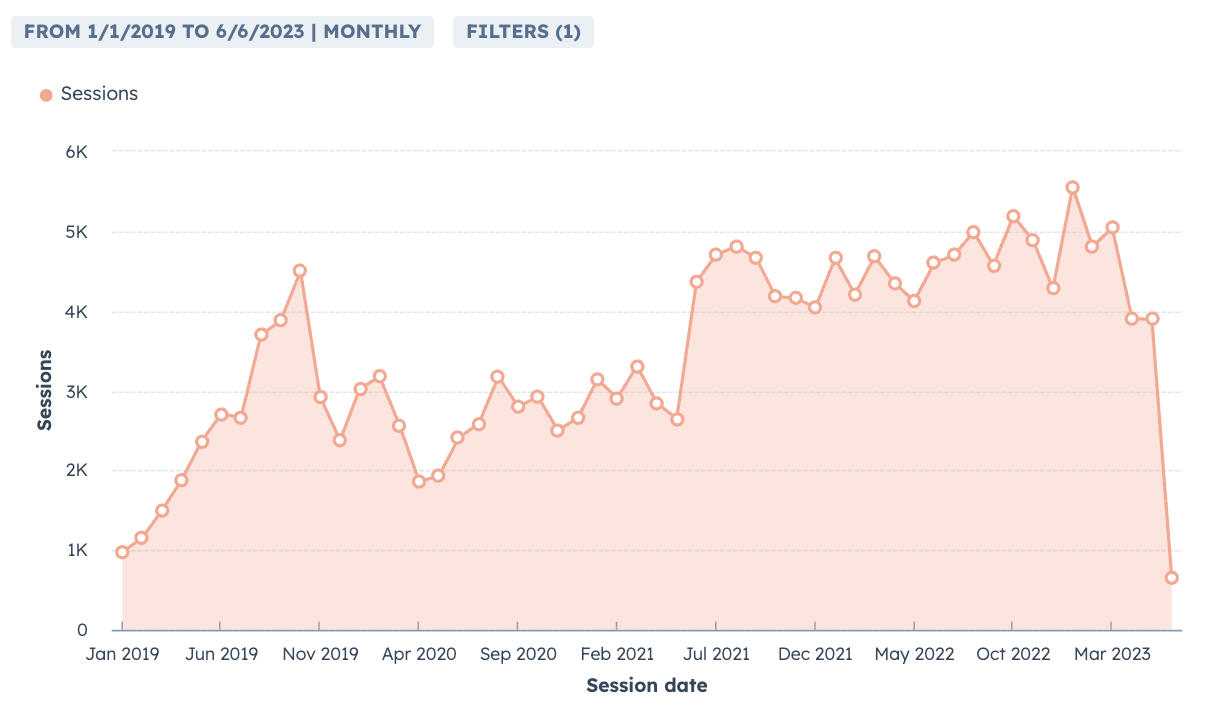
Task: Select the Oct 2019 peak data point
Action: coord(300,270)
